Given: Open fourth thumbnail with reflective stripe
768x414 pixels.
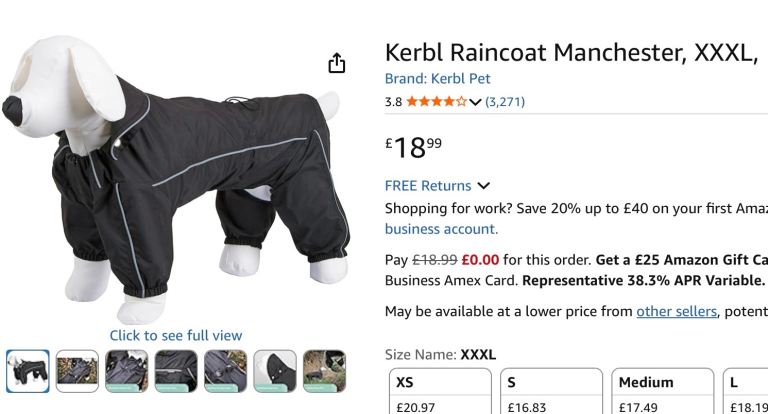Looking at the screenshot, I should (176, 371).
